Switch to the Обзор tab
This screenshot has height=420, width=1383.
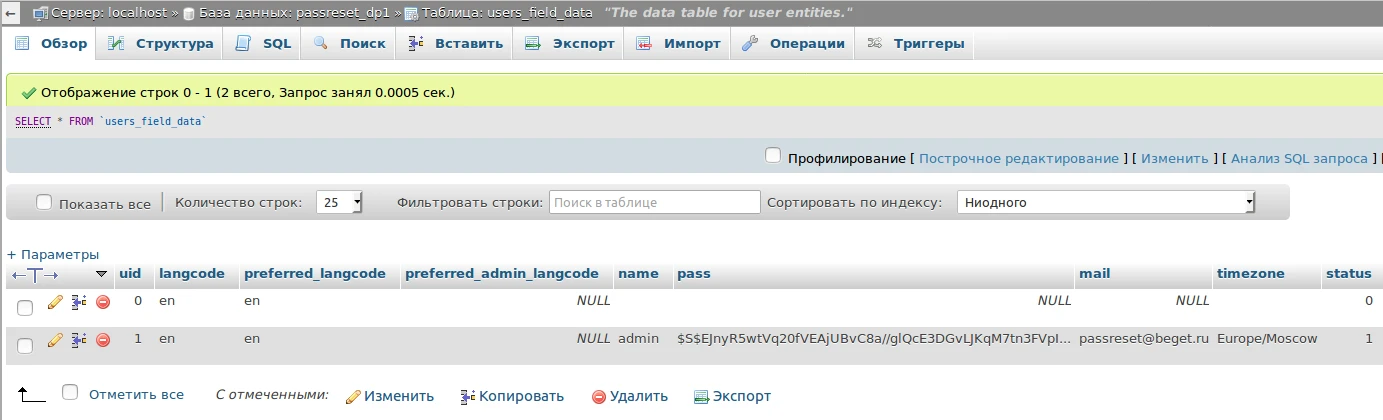[51, 44]
